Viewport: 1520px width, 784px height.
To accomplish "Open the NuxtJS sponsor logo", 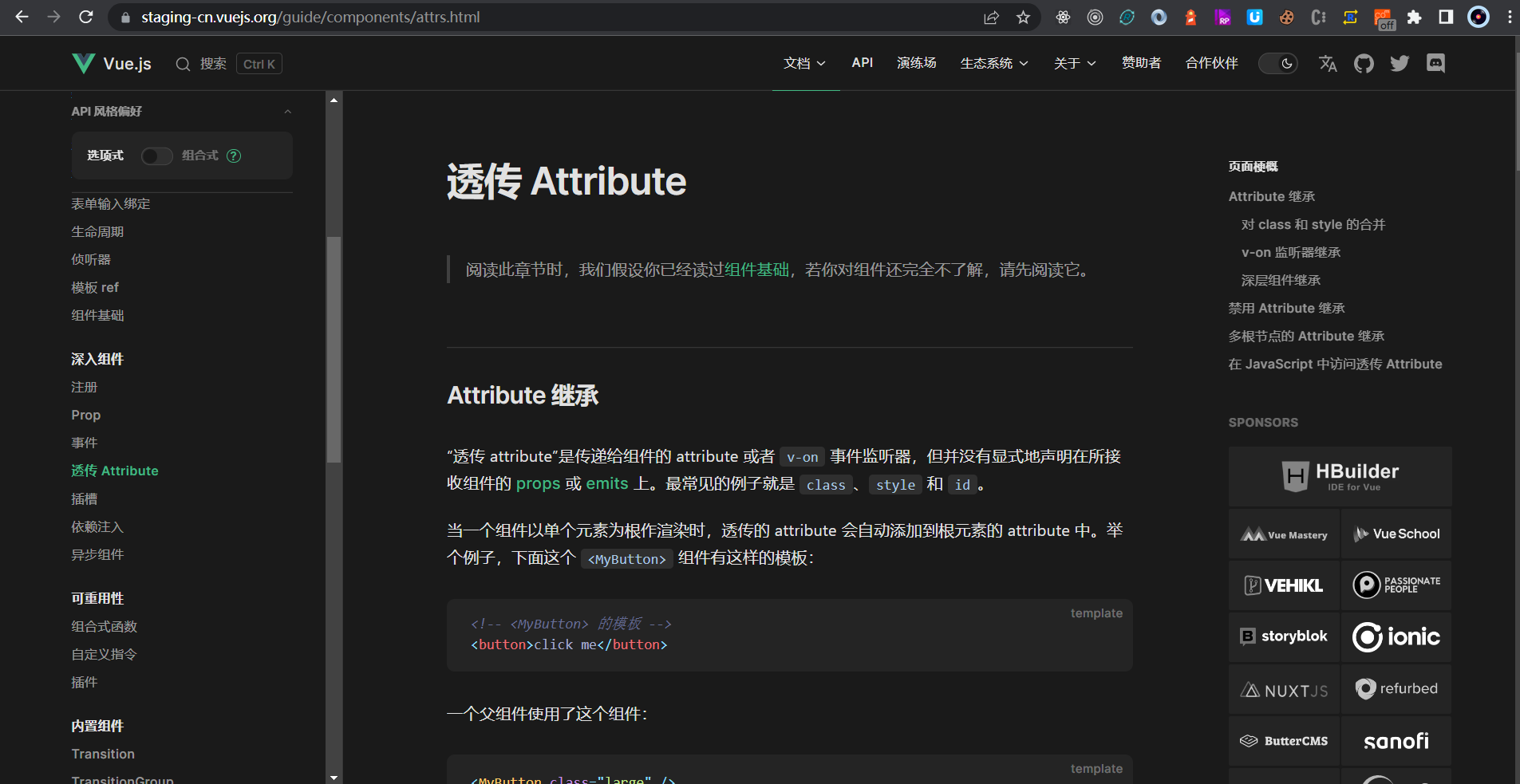I will [1284, 689].
